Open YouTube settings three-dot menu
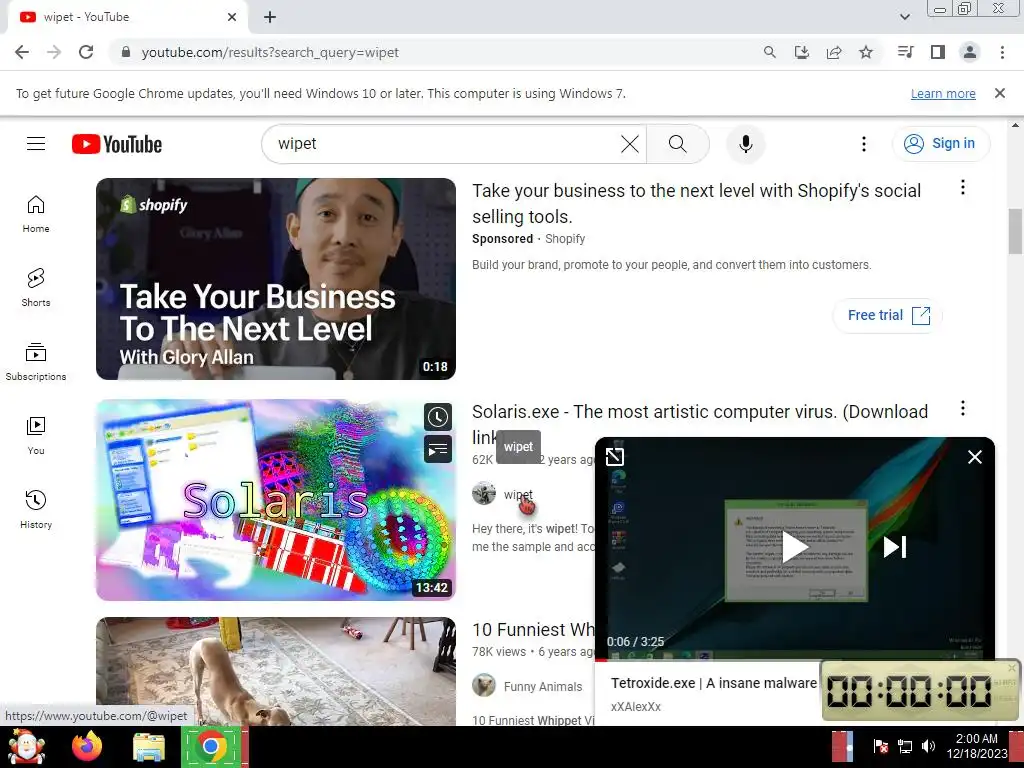The height and width of the screenshot is (768, 1024). click(863, 144)
